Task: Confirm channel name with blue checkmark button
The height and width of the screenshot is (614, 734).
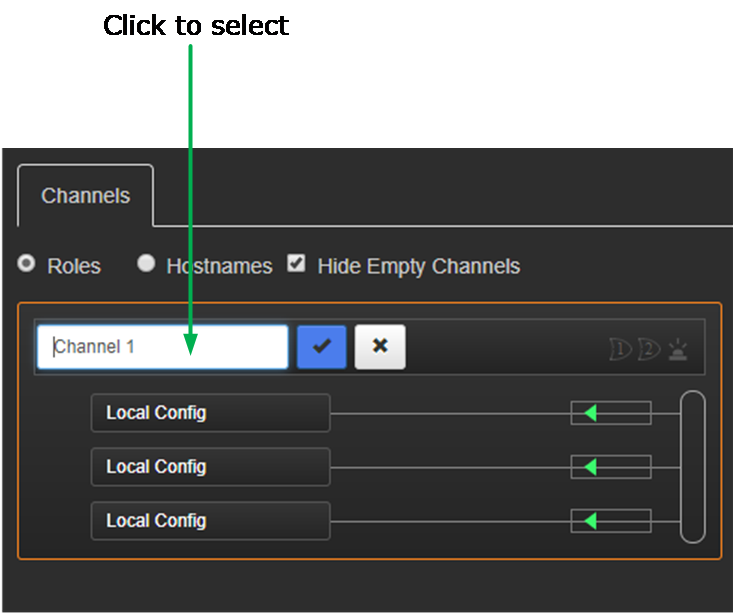Action: click(321, 347)
